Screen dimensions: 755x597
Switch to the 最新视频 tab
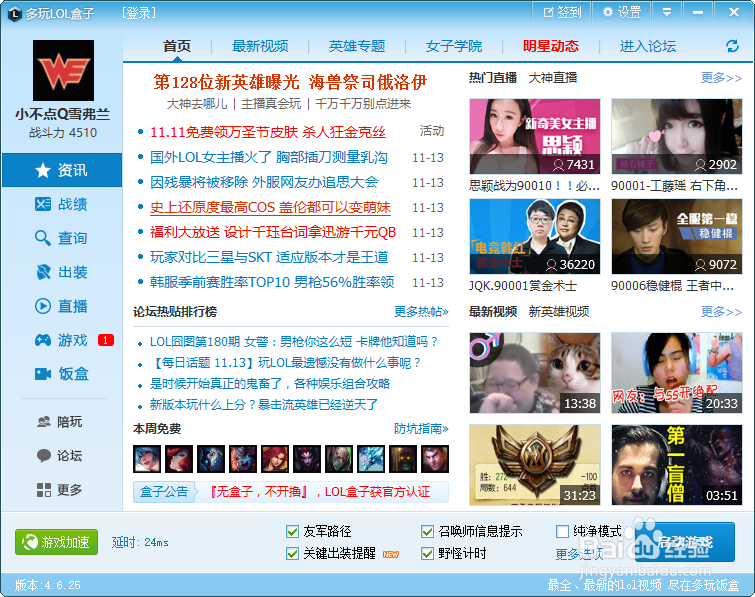(260, 46)
